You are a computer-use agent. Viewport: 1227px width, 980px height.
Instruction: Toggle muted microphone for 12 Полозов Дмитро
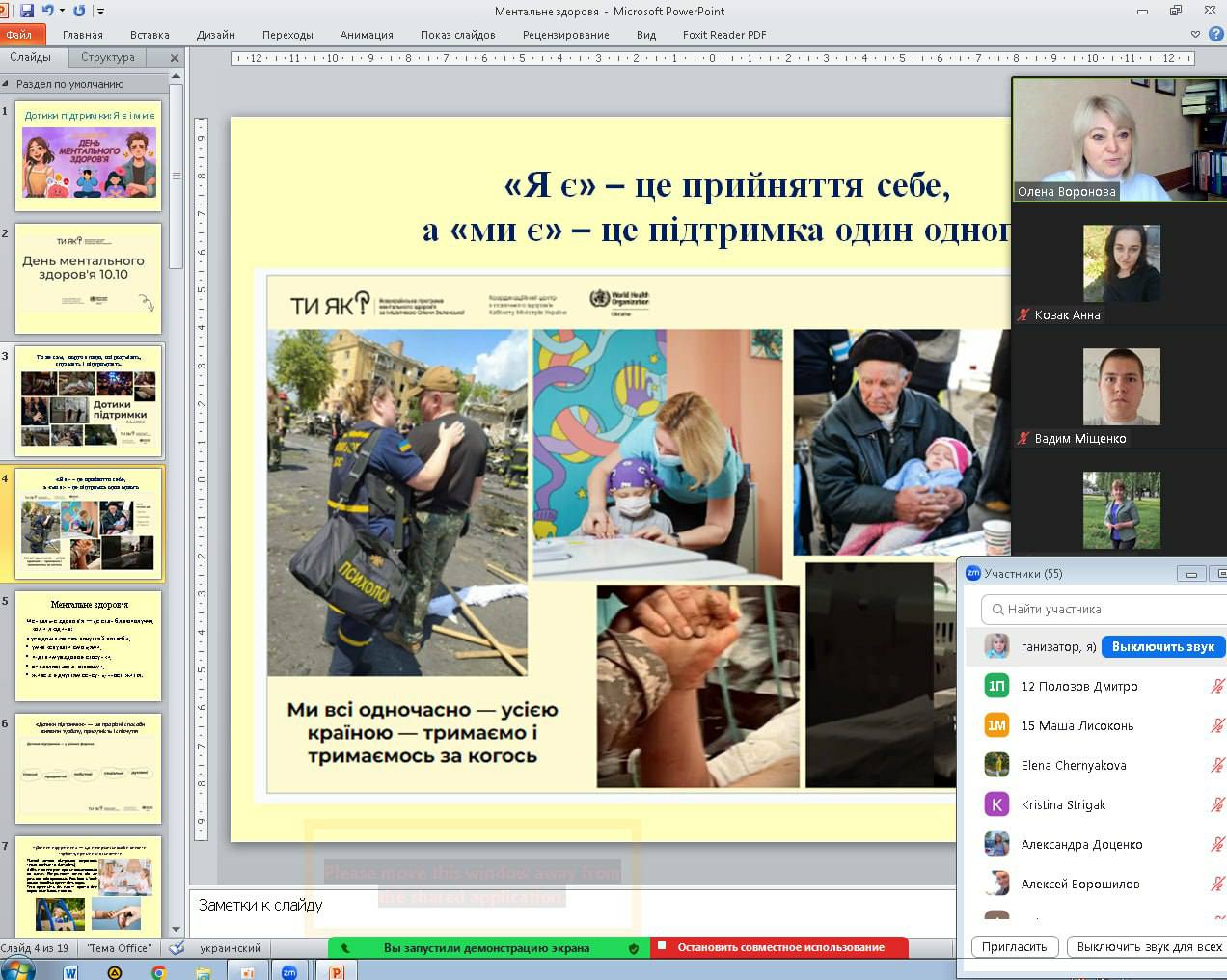[x=1217, y=686]
